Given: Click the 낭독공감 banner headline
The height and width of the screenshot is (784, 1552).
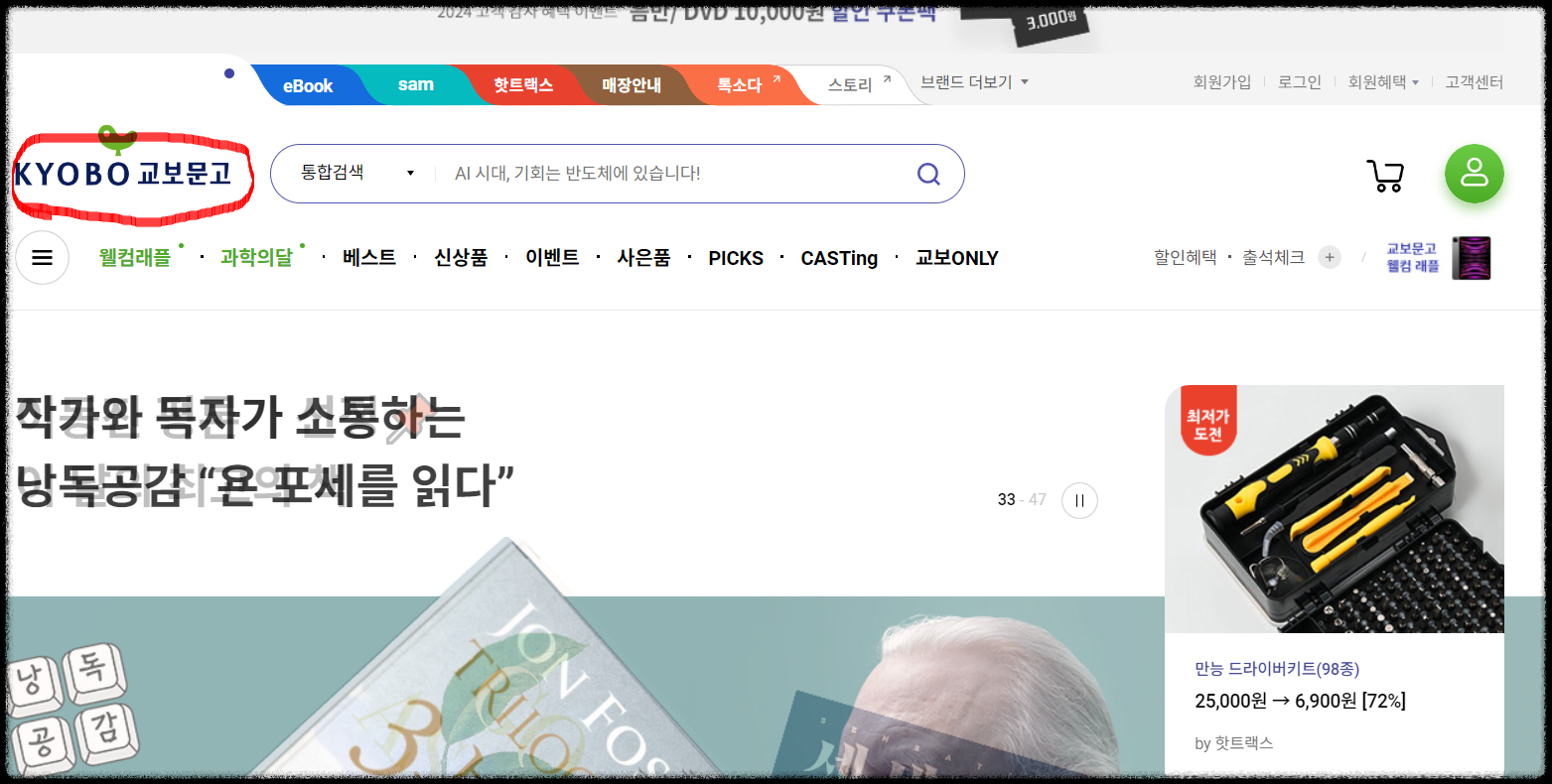Looking at the screenshot, I should click(264, 452).
